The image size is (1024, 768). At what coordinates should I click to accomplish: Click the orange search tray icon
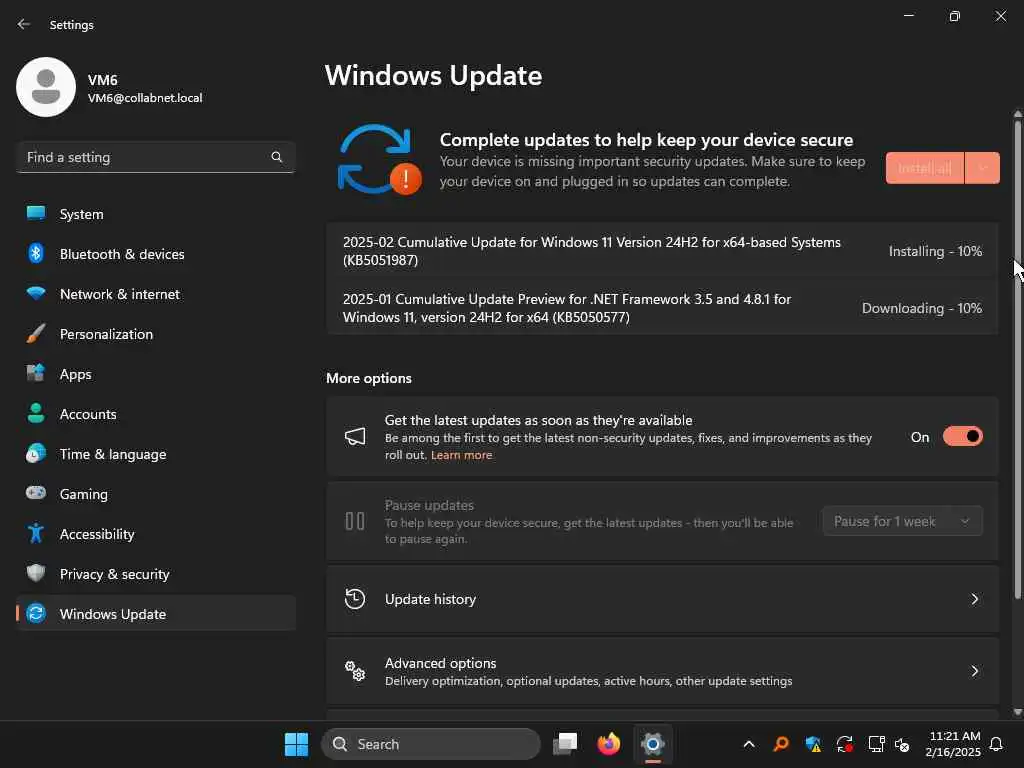coord(781,744)
